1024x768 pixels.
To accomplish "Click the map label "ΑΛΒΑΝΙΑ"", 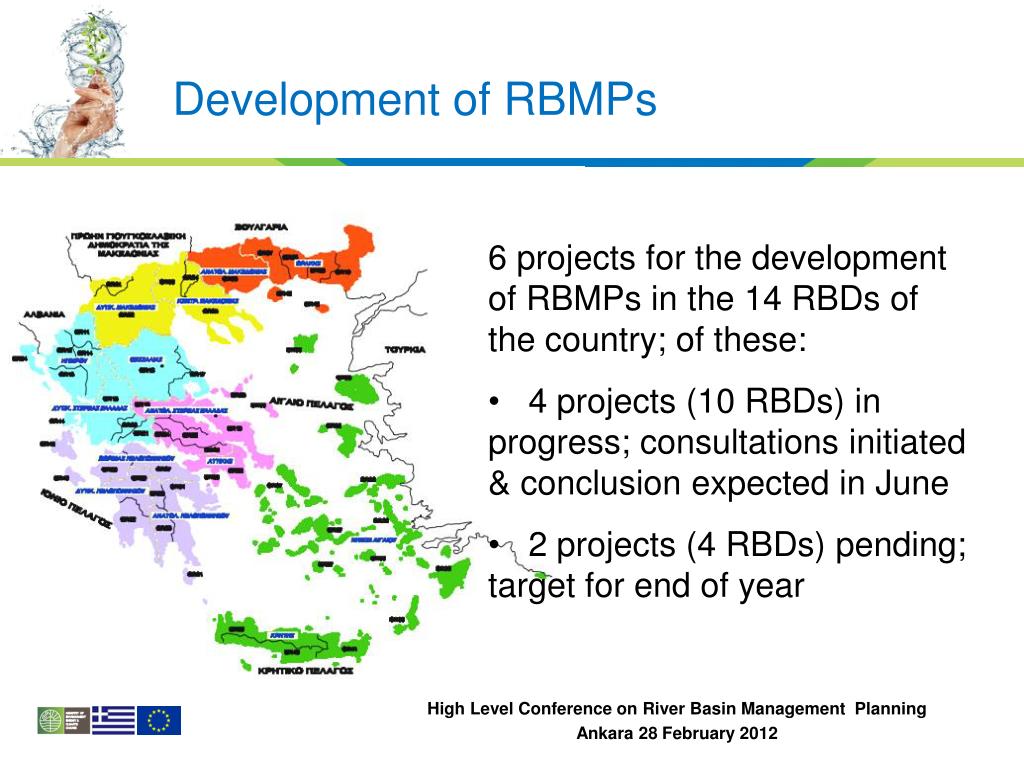I will [44, 315].
